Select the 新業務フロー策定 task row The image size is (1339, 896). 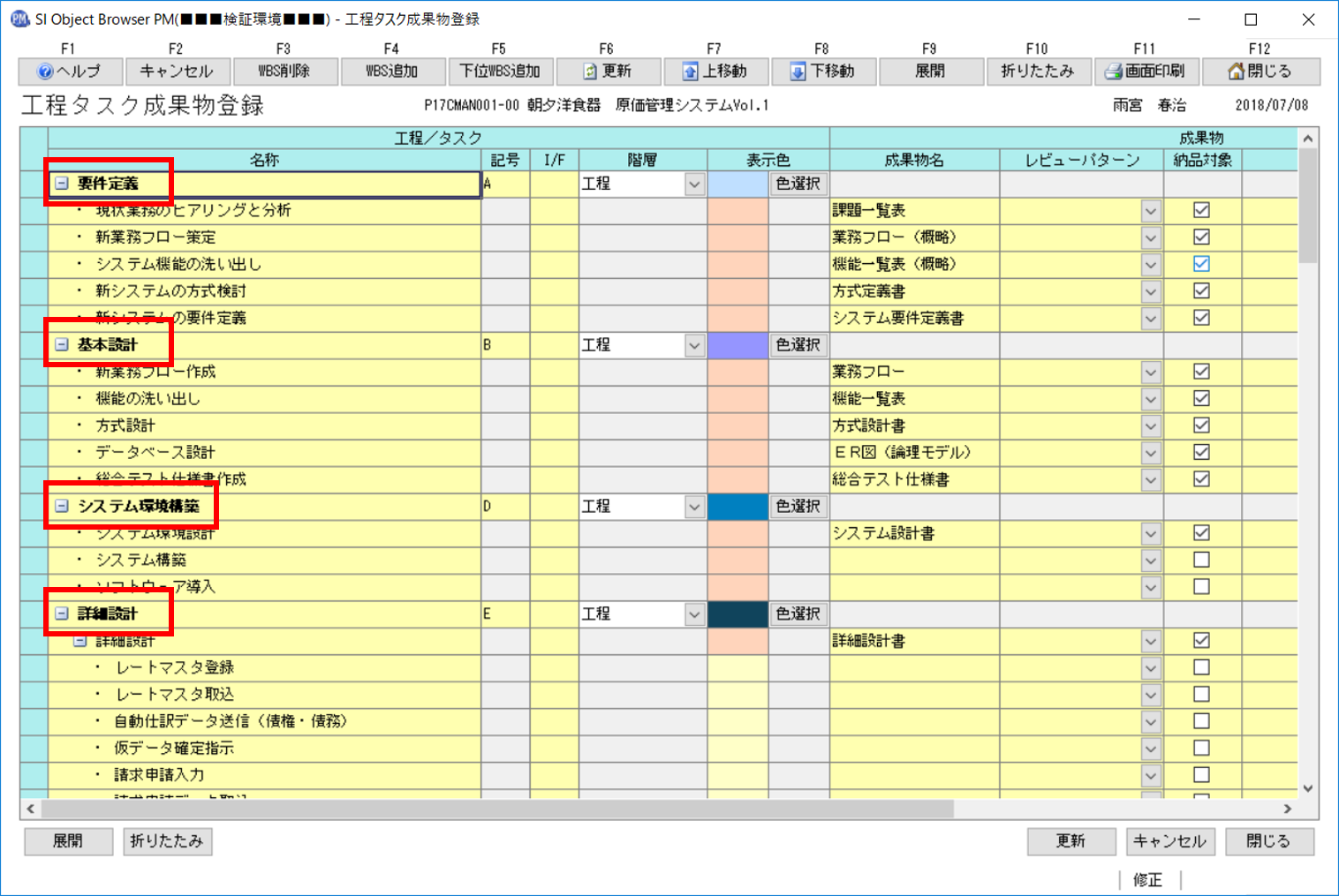click(265, 237)
